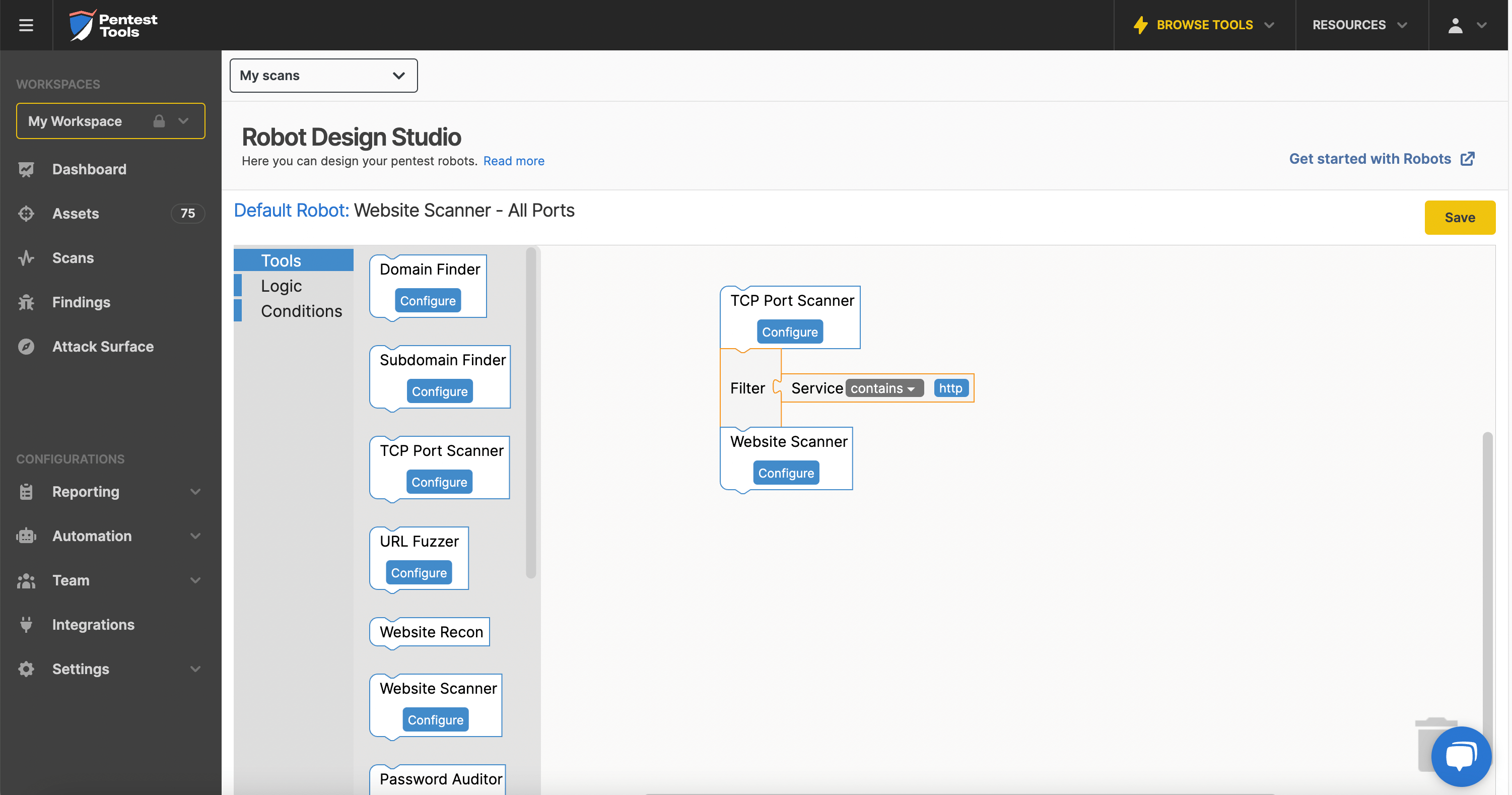This screenshot has height=795, width=1512.
Task: Click the Findings bug icon
Action: pyautogui.click(x=26, y=302)
